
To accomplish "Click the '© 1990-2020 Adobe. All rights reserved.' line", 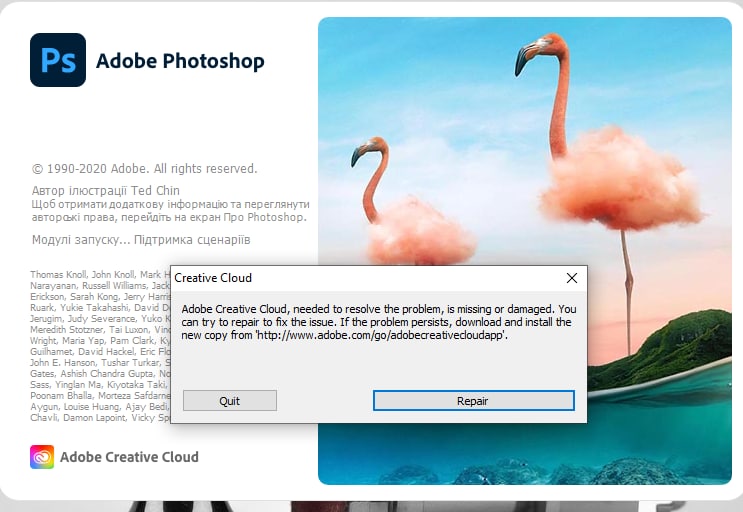I will pos(145,169).
